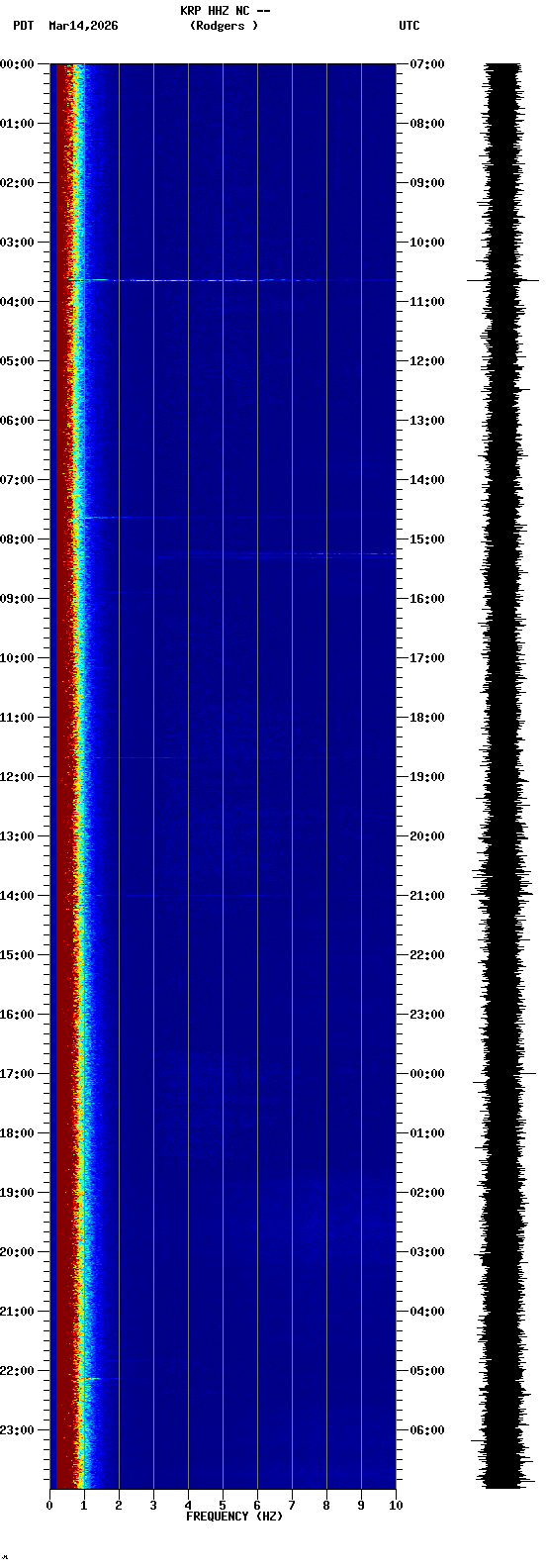Viewport: 546px width, 1568px height.
Task: Click the 09:00 UTC time label
Action: click(x=427, y=183)
